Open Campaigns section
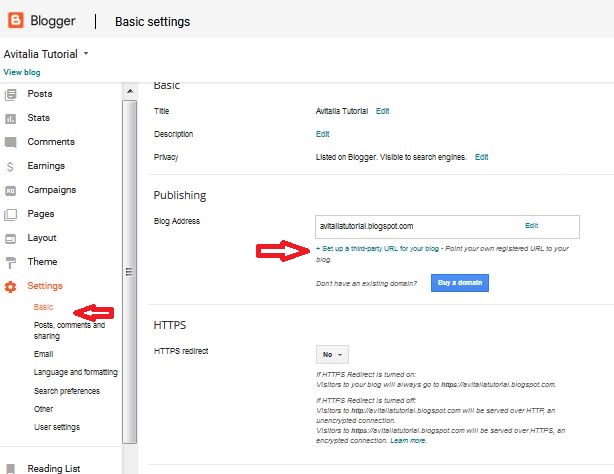This screenshot has width=614, height=474. (52, 190)
